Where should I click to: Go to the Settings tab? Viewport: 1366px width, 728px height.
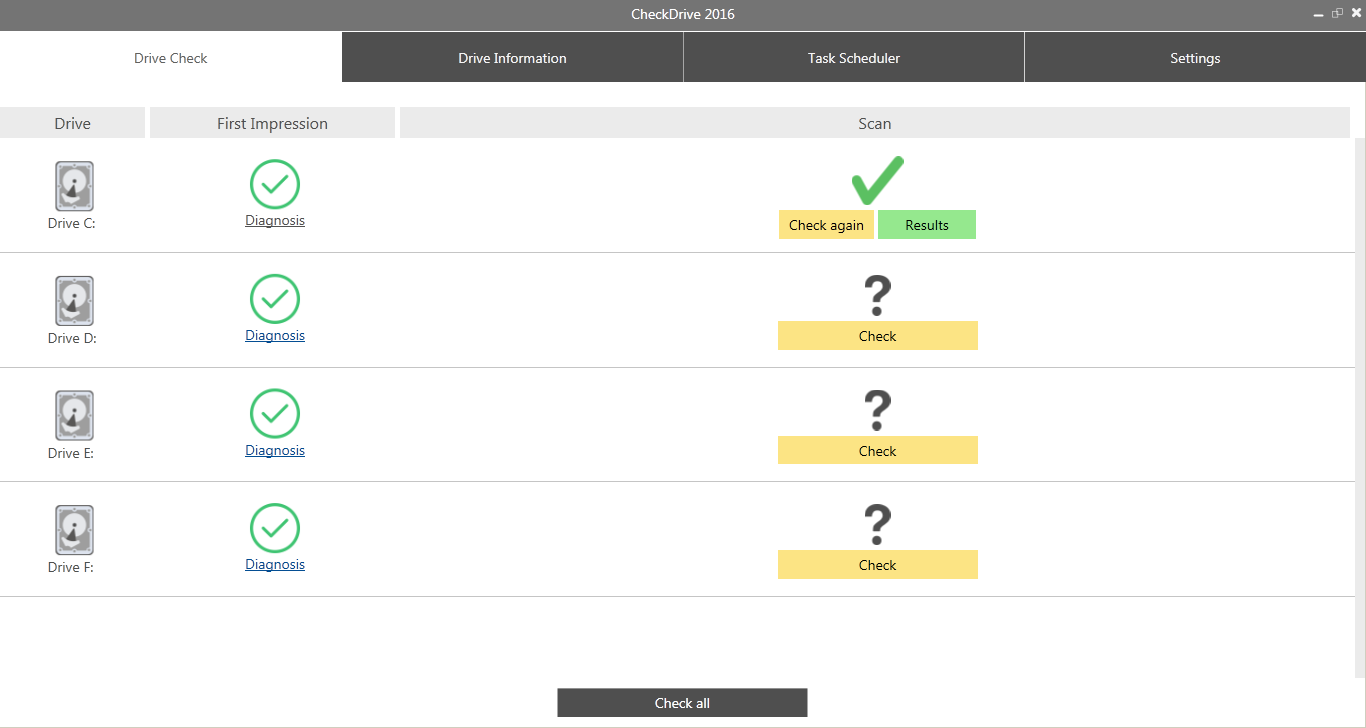click(1195, 58)
